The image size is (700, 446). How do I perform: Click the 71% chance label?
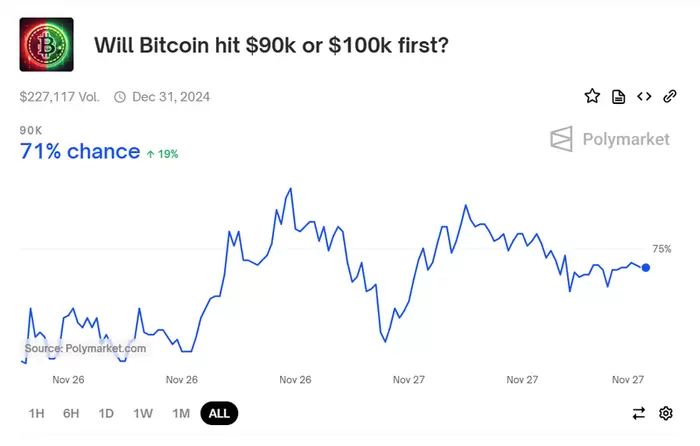tap(80, 152)
